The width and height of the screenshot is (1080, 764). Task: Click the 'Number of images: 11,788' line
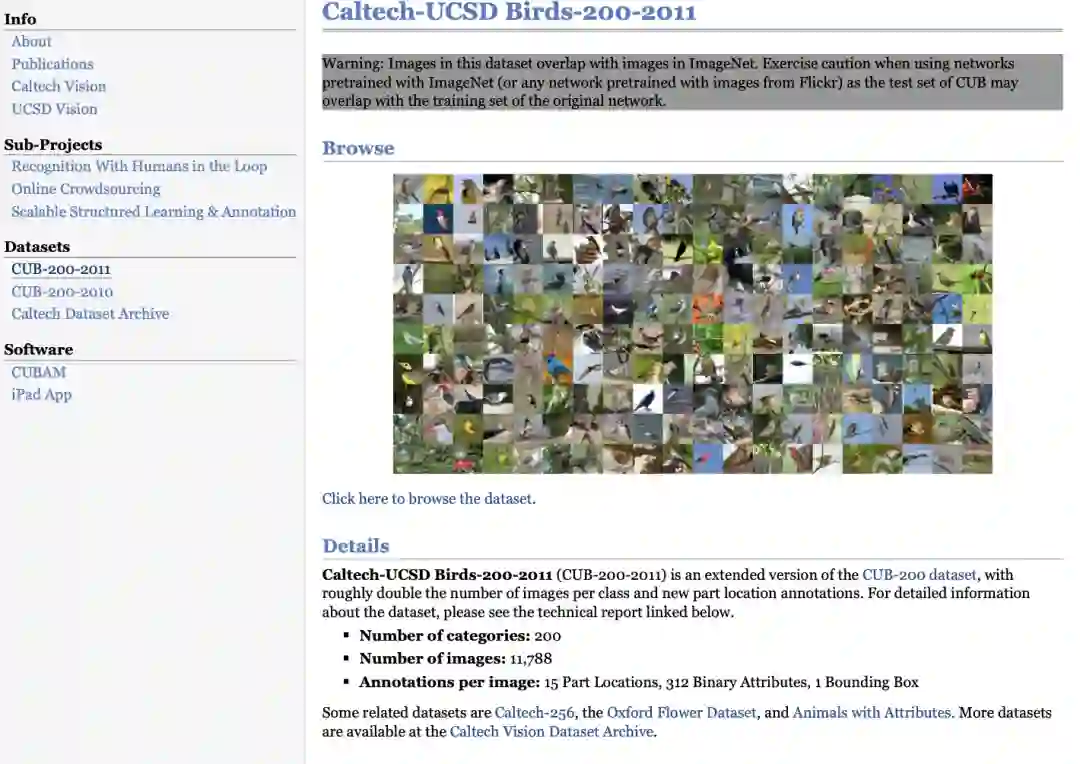pyautogui.click(x=455, y=659)
